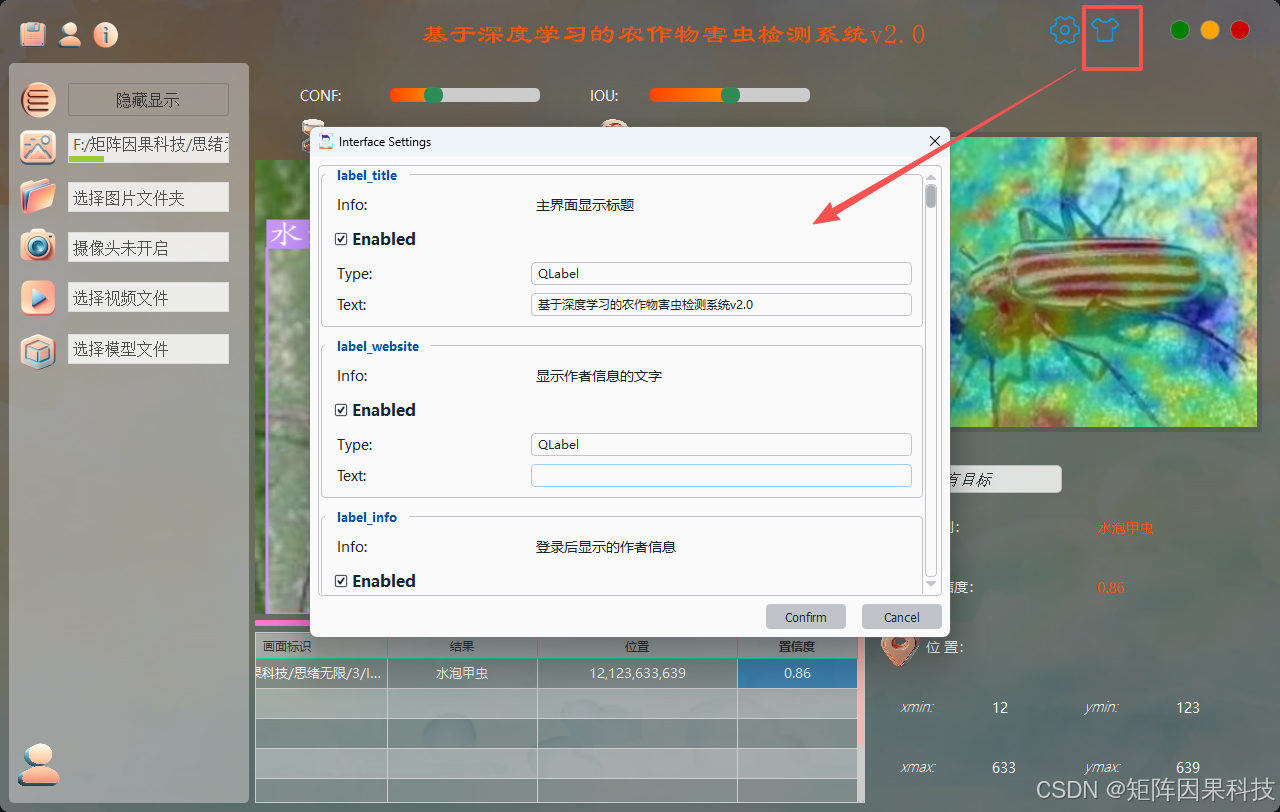Click the save icon in the top-left toolbar
The height and width of the screenshot is (812, 1280).
(32, 32)
